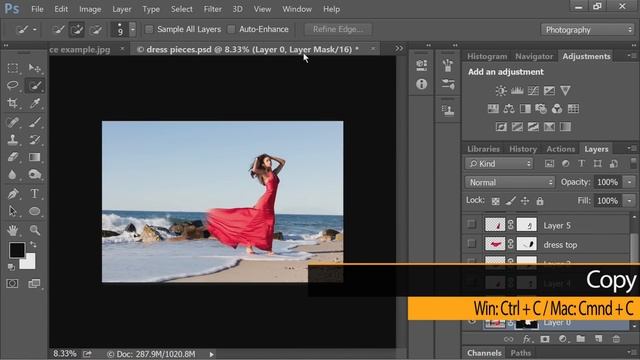640x360 pixels.
Task: Switch to the Navigator tab
Action: [x=534, y=56]
